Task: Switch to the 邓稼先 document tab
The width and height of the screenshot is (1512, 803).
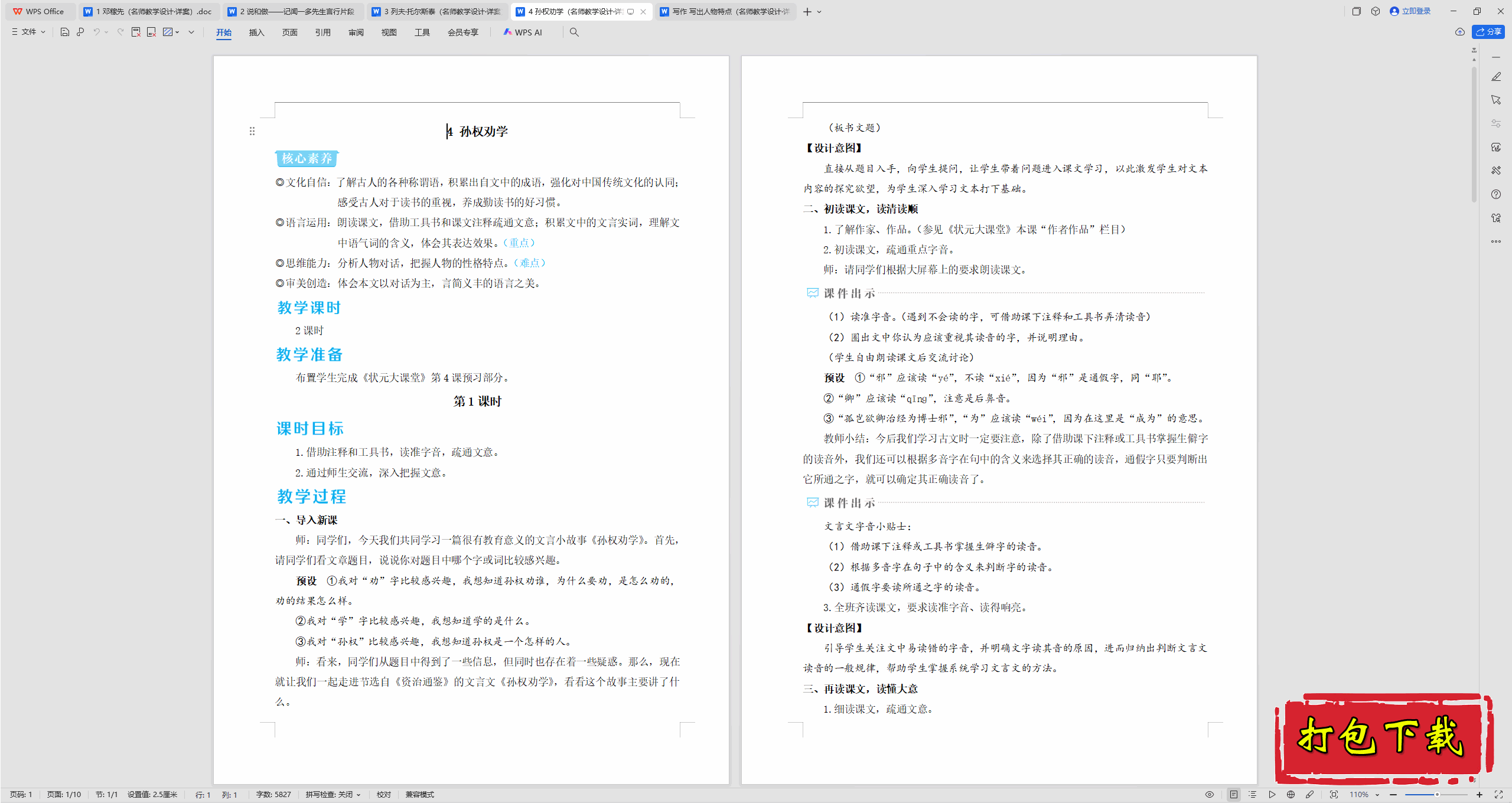Action: 148,11
